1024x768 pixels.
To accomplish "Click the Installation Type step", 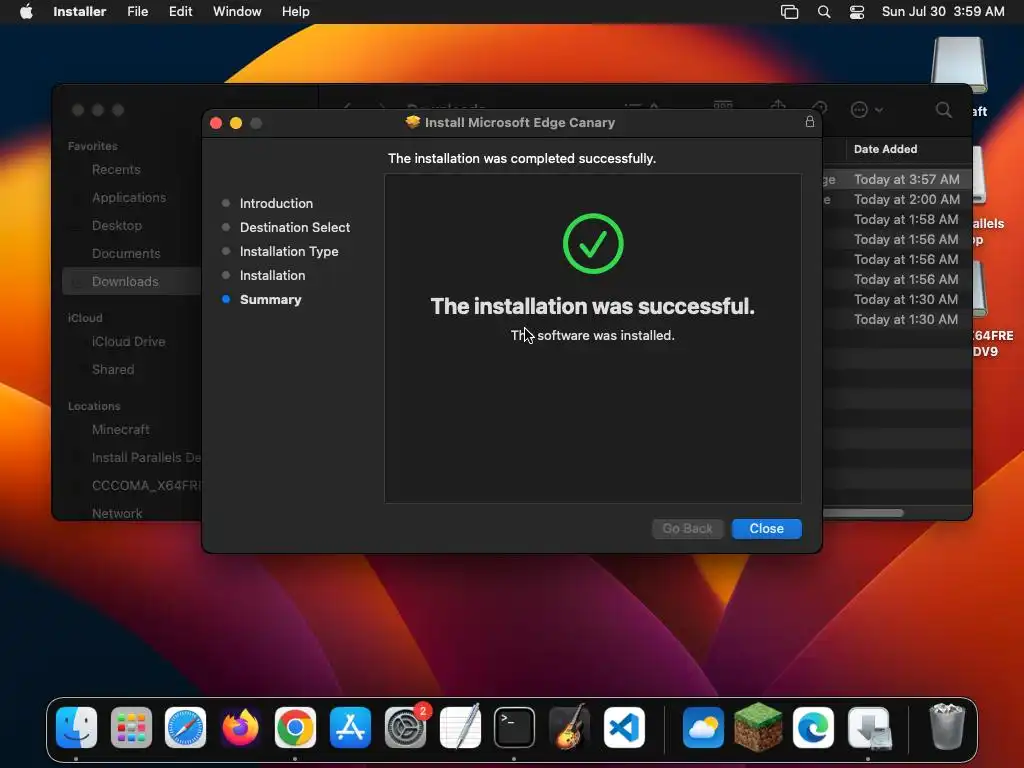I will click(289, 251).
